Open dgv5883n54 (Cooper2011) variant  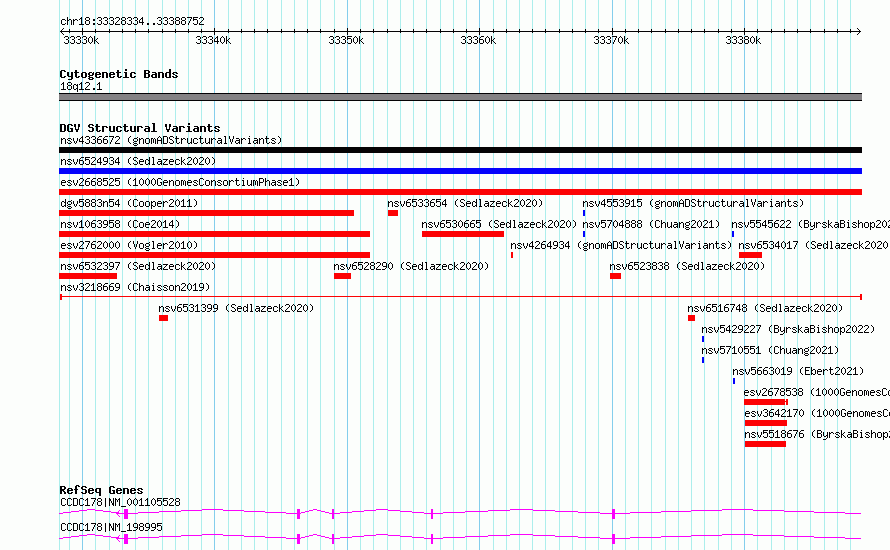coord(129,203)
